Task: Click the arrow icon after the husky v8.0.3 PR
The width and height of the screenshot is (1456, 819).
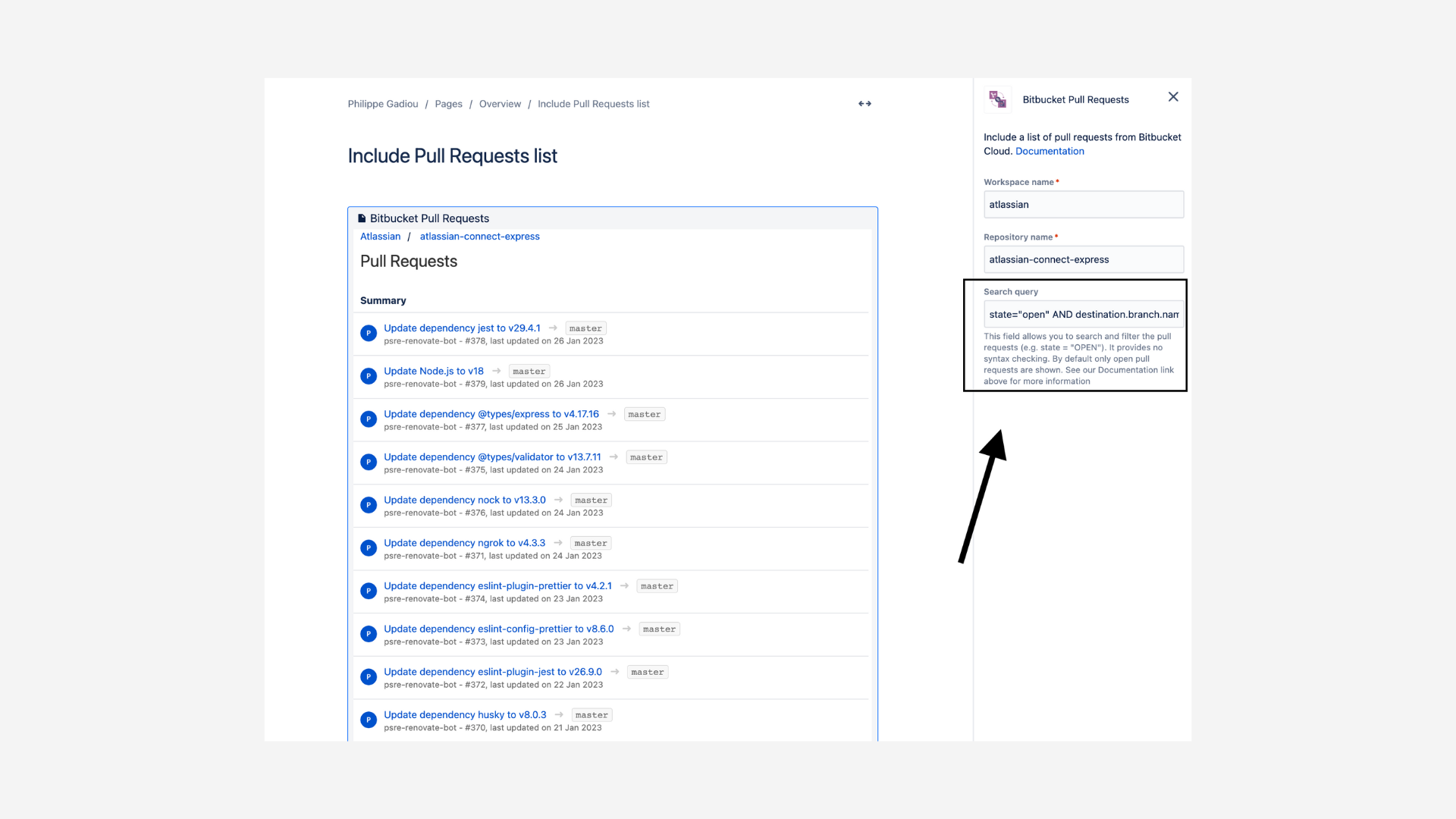Action: click(x=559, y=714)
